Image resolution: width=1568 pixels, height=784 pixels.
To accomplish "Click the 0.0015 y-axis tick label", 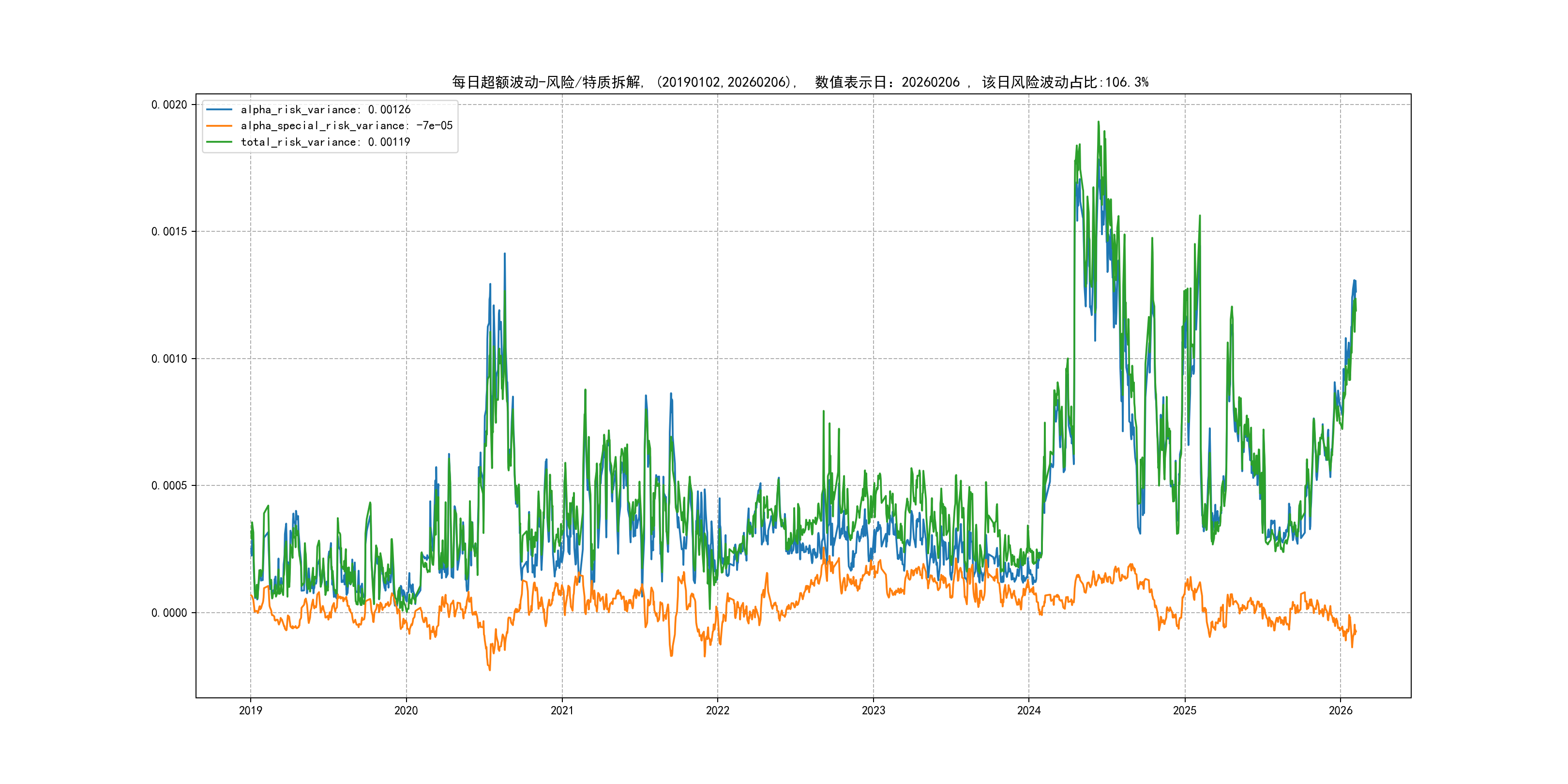I will pos(169,231).
